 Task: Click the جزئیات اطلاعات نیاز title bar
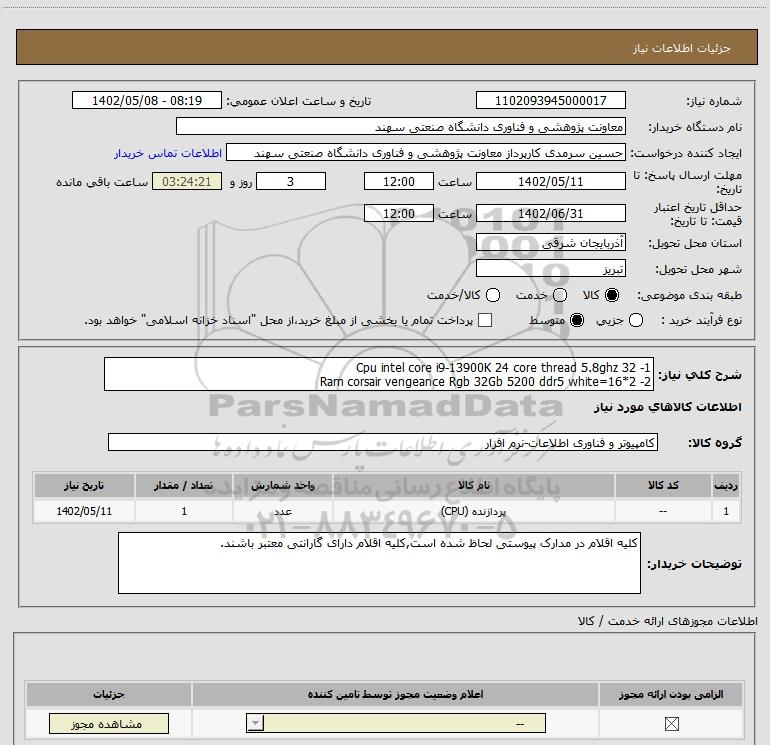coord(386,47)
